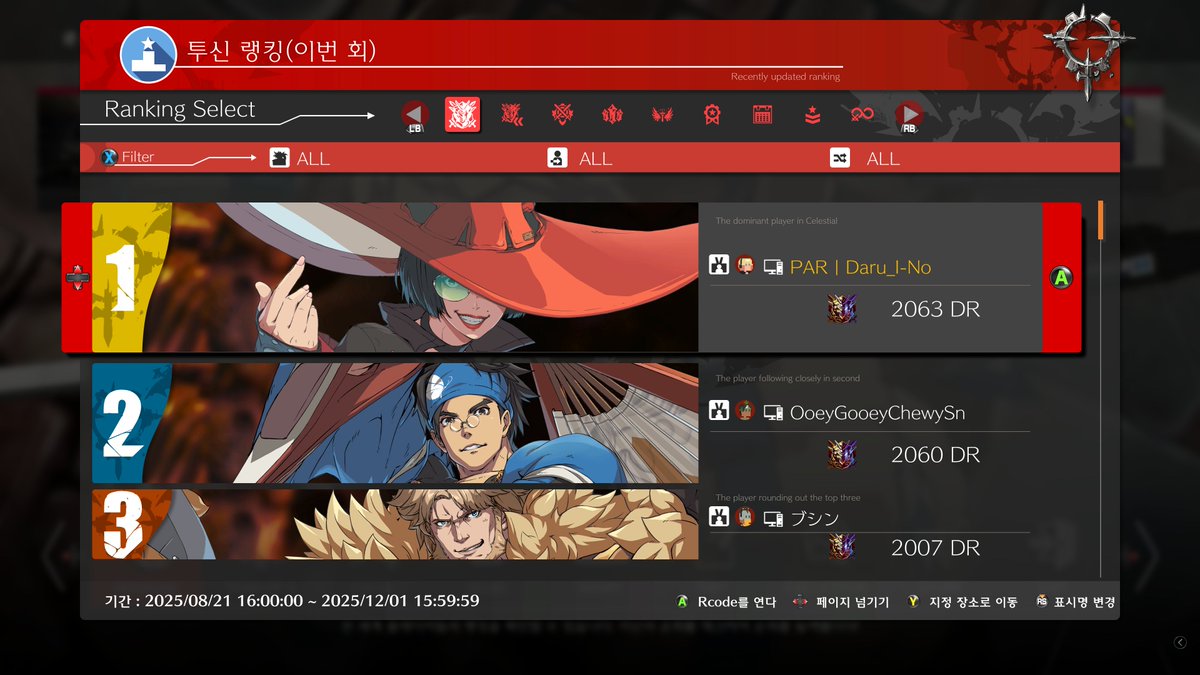Click the 투신 랭킹(이번 회) title

point(282,50)
